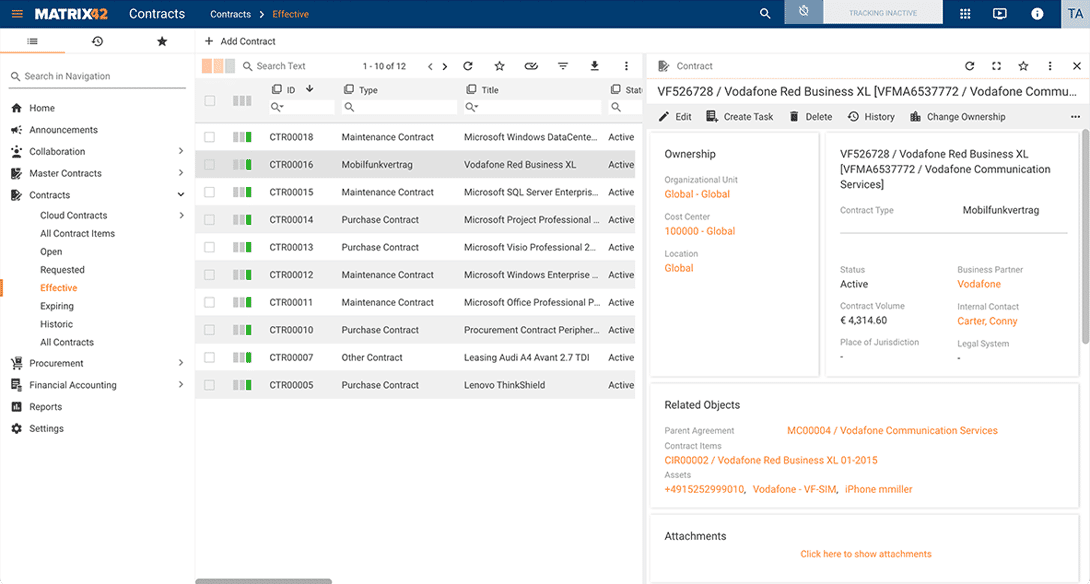The image size is (1090, 584).
Task: Open the filter icon above the contract grid
Action: point(563,65)
